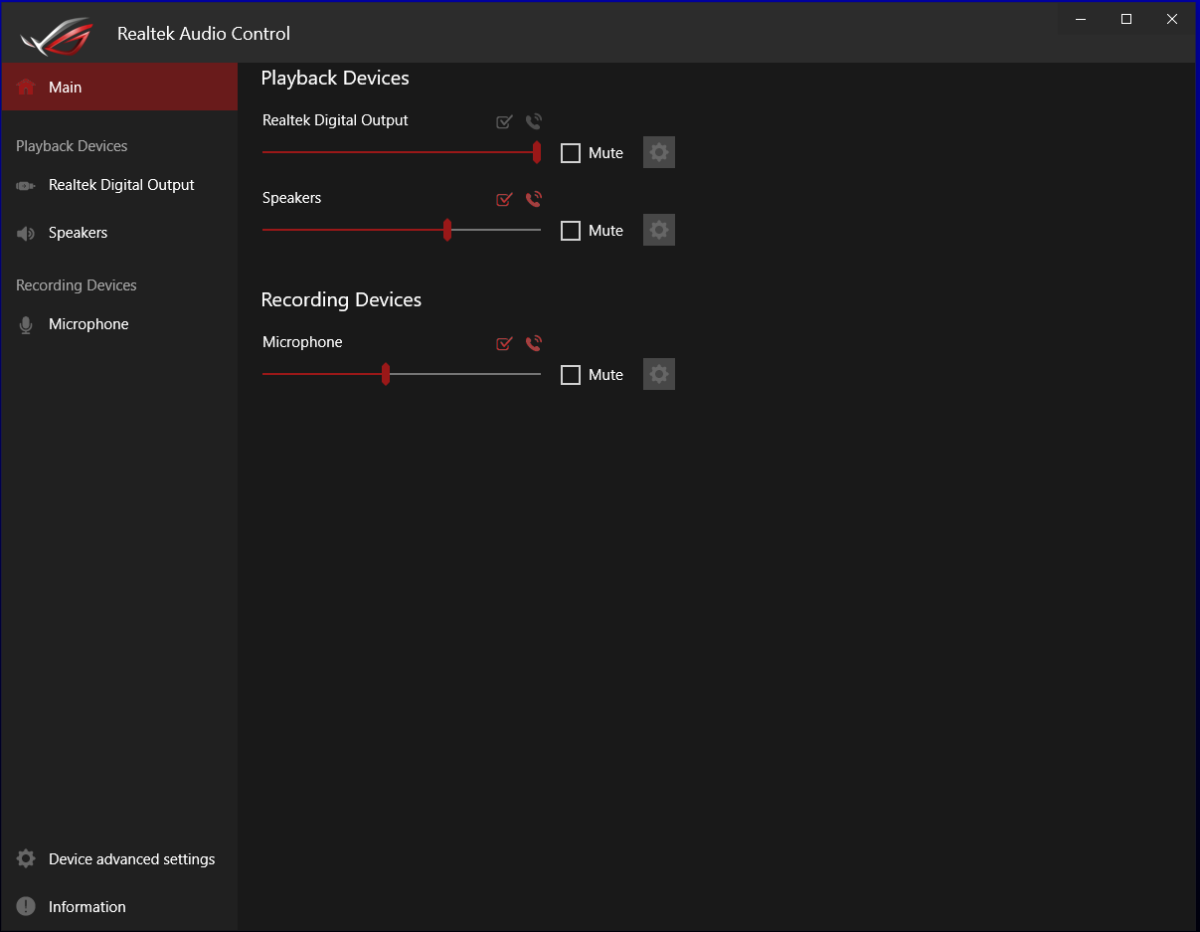Click Realtek Digital Output communication phone icon
Viewport: 1200px width, 932px height.
click(534, 122)
